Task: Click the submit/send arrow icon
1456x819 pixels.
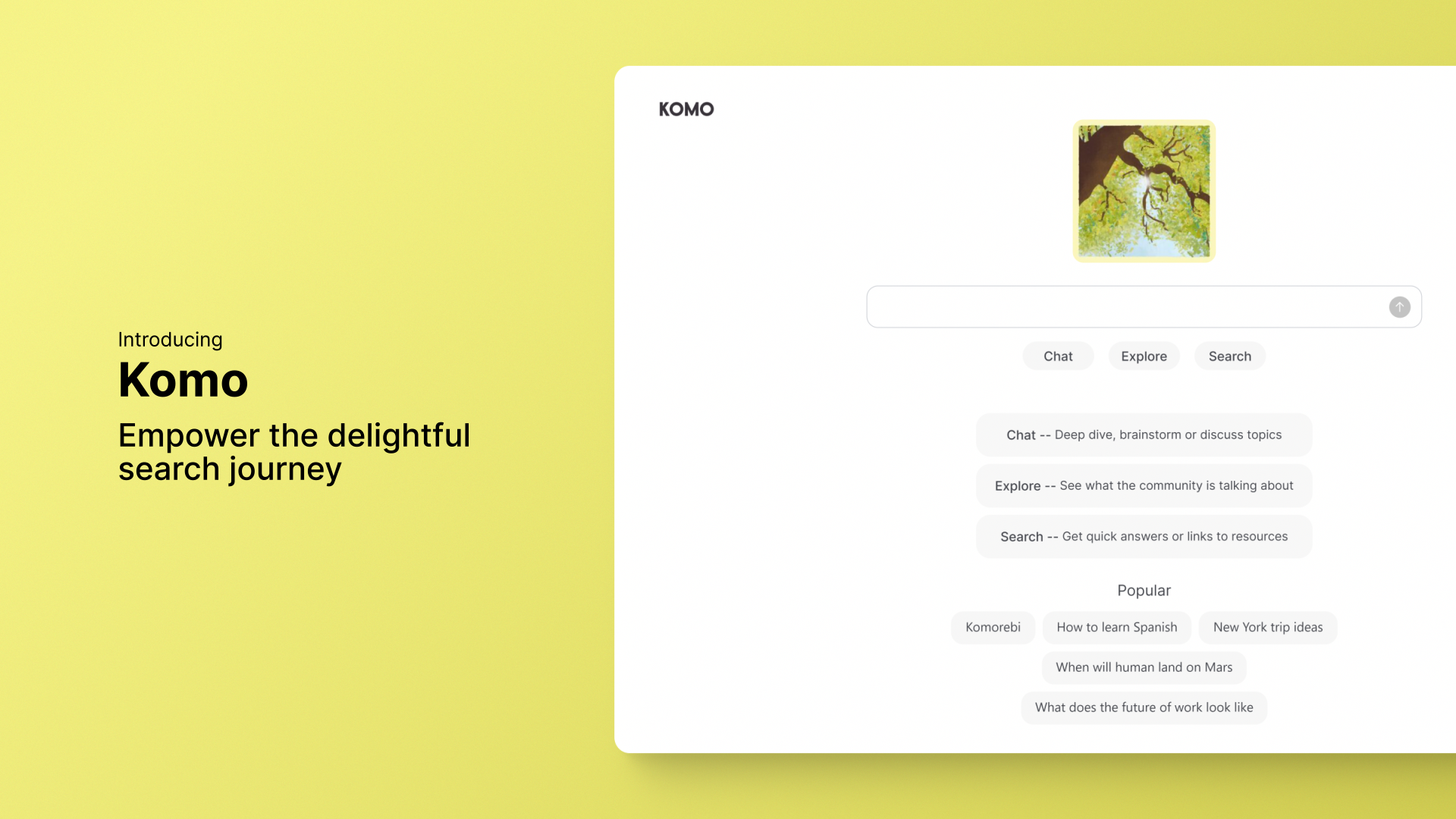Action: 1400,307
